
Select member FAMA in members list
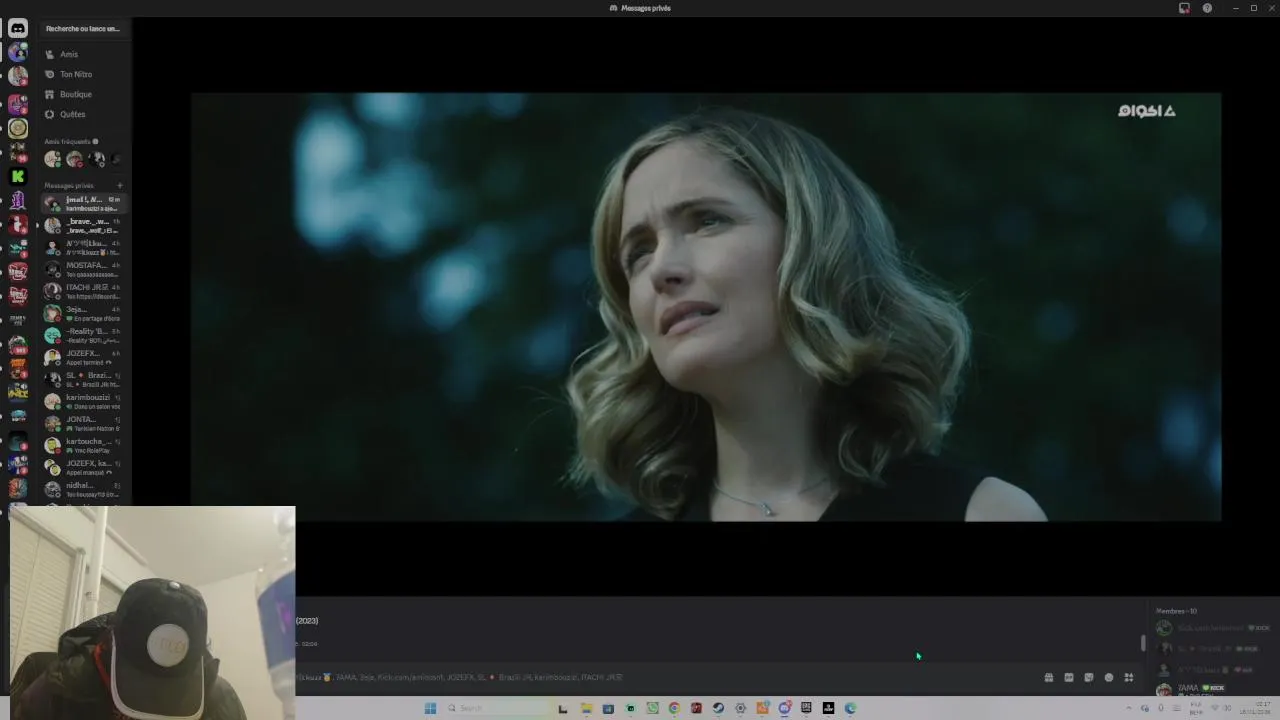(1212, 689)
